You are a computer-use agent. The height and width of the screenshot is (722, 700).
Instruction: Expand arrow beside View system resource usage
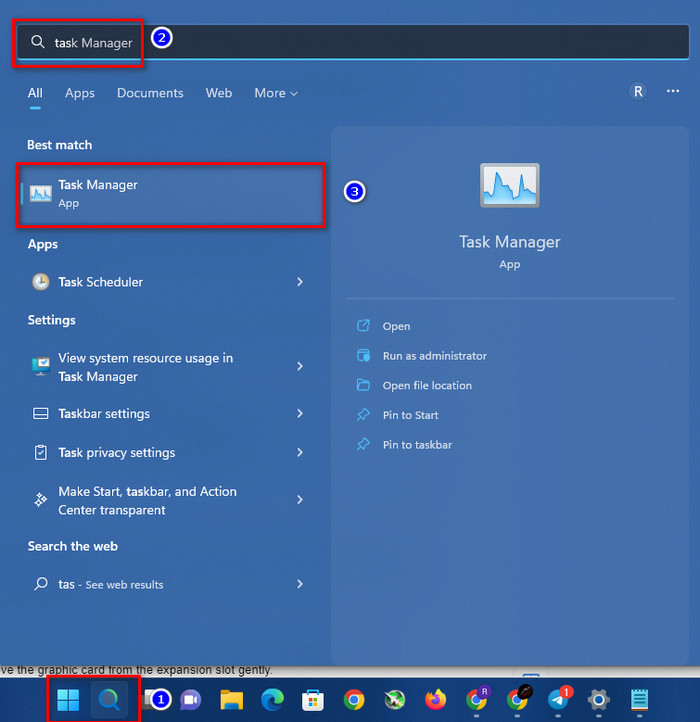[x=300, y=367]
